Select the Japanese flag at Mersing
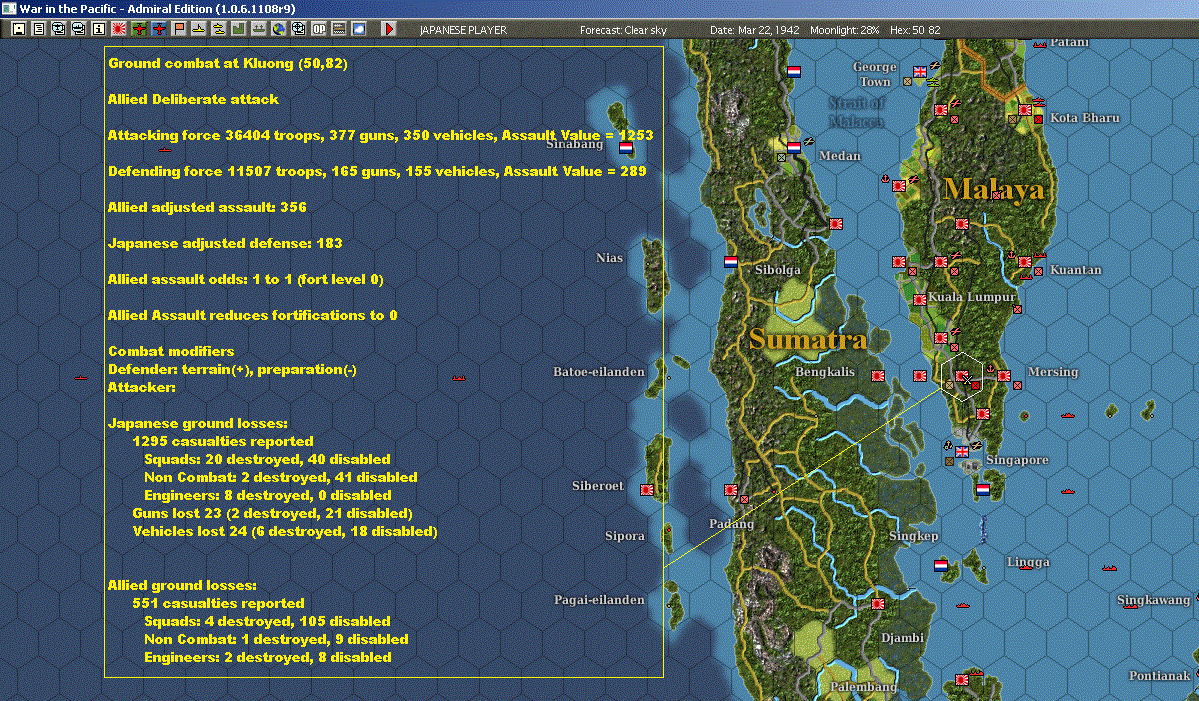The width and height of the screenshot is (1199, 701). [1004, 375]
